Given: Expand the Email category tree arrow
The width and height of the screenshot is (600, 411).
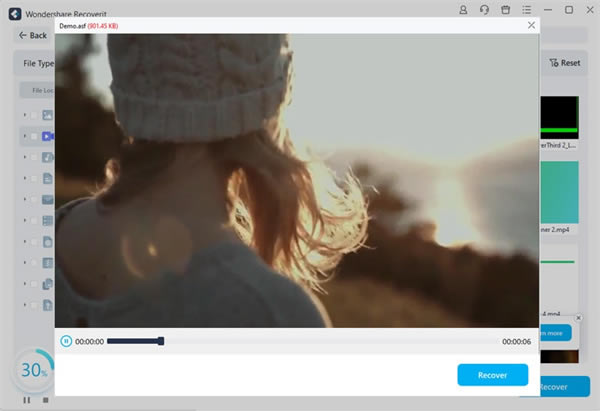Looking at the screenshot, I should pos(25,199).
